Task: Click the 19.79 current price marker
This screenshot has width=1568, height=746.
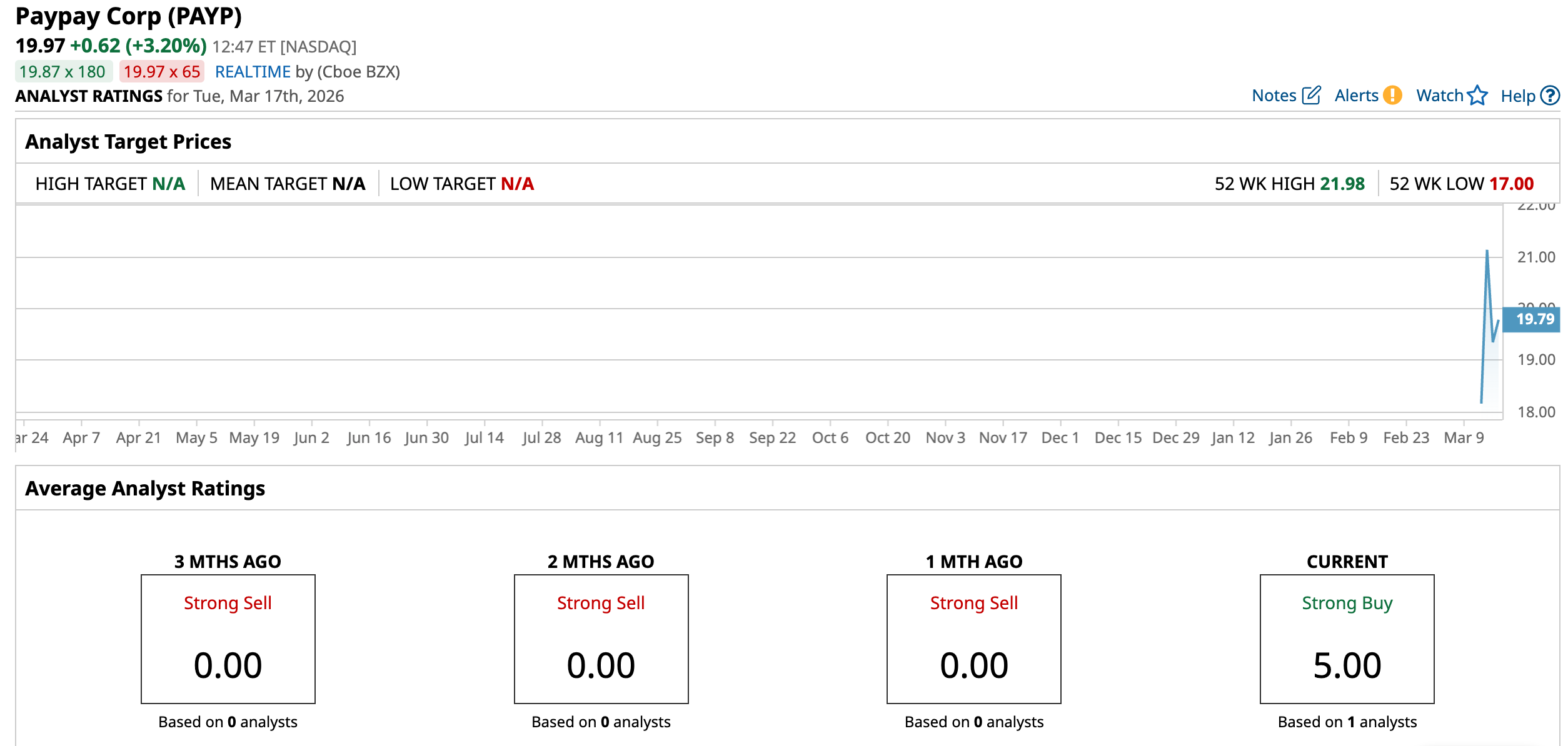Action: (1534, 319)
